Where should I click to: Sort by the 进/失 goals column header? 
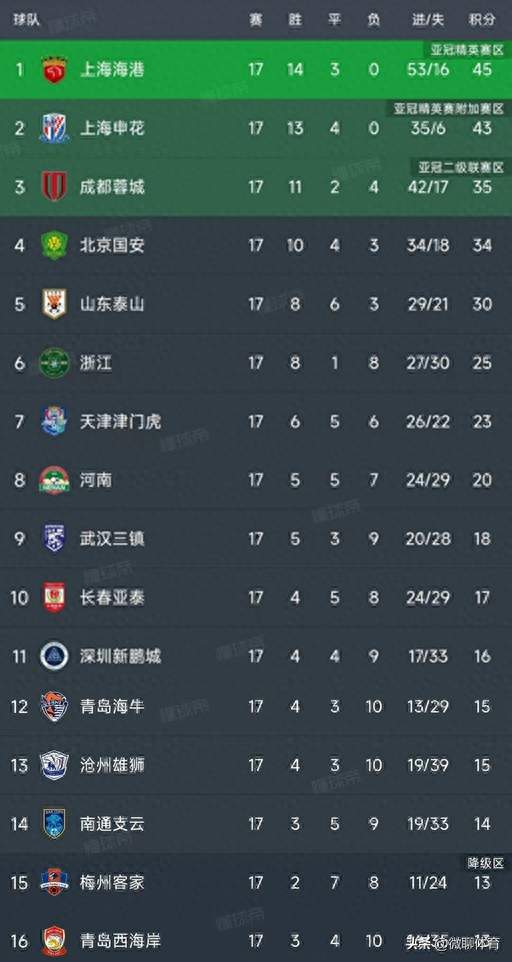click(427, 20)
